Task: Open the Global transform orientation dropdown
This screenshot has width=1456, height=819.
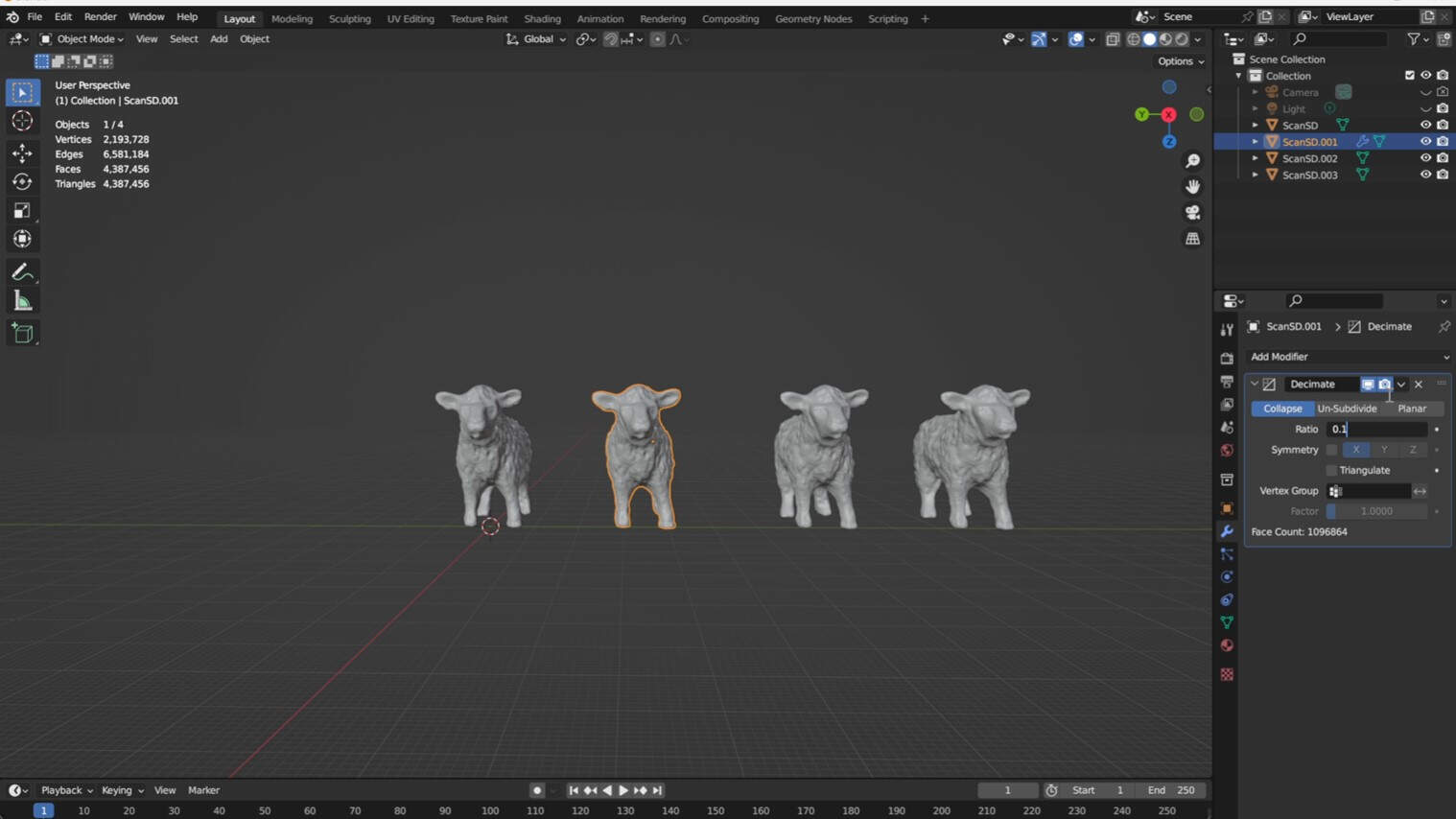Action: (x=536, y=39)
